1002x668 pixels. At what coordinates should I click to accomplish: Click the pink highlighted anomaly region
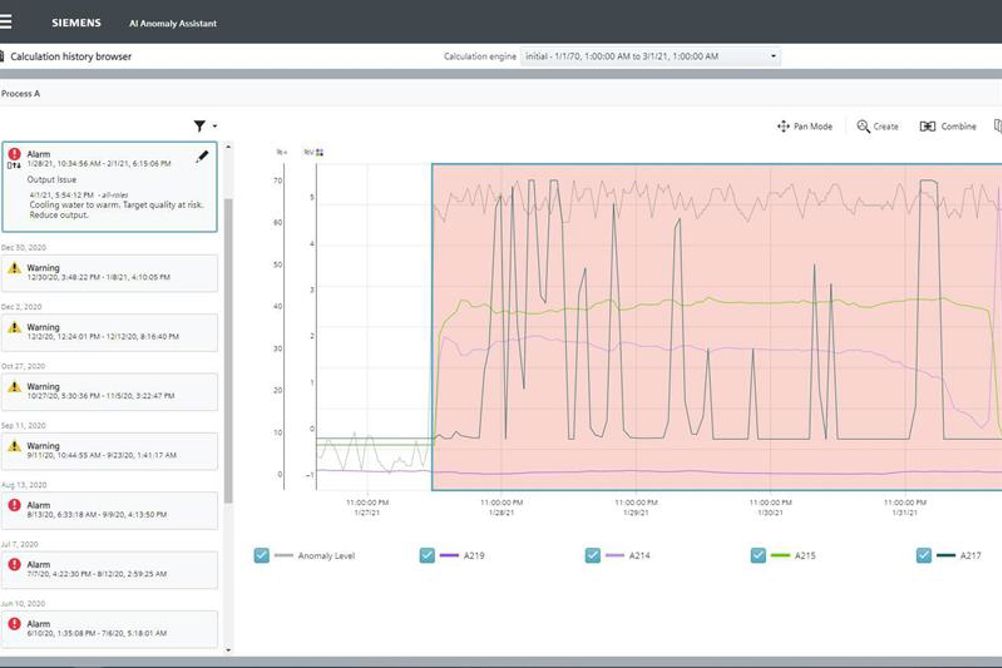click(717, 327)
